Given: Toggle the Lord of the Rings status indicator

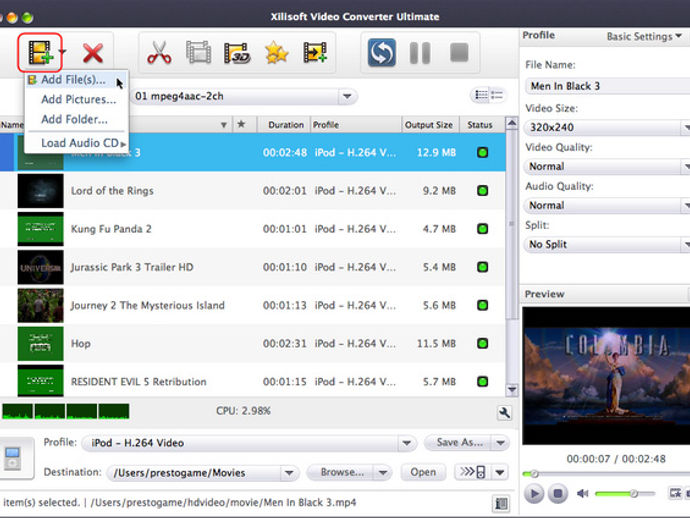Looking at the screenshot, I should point(483,191).
